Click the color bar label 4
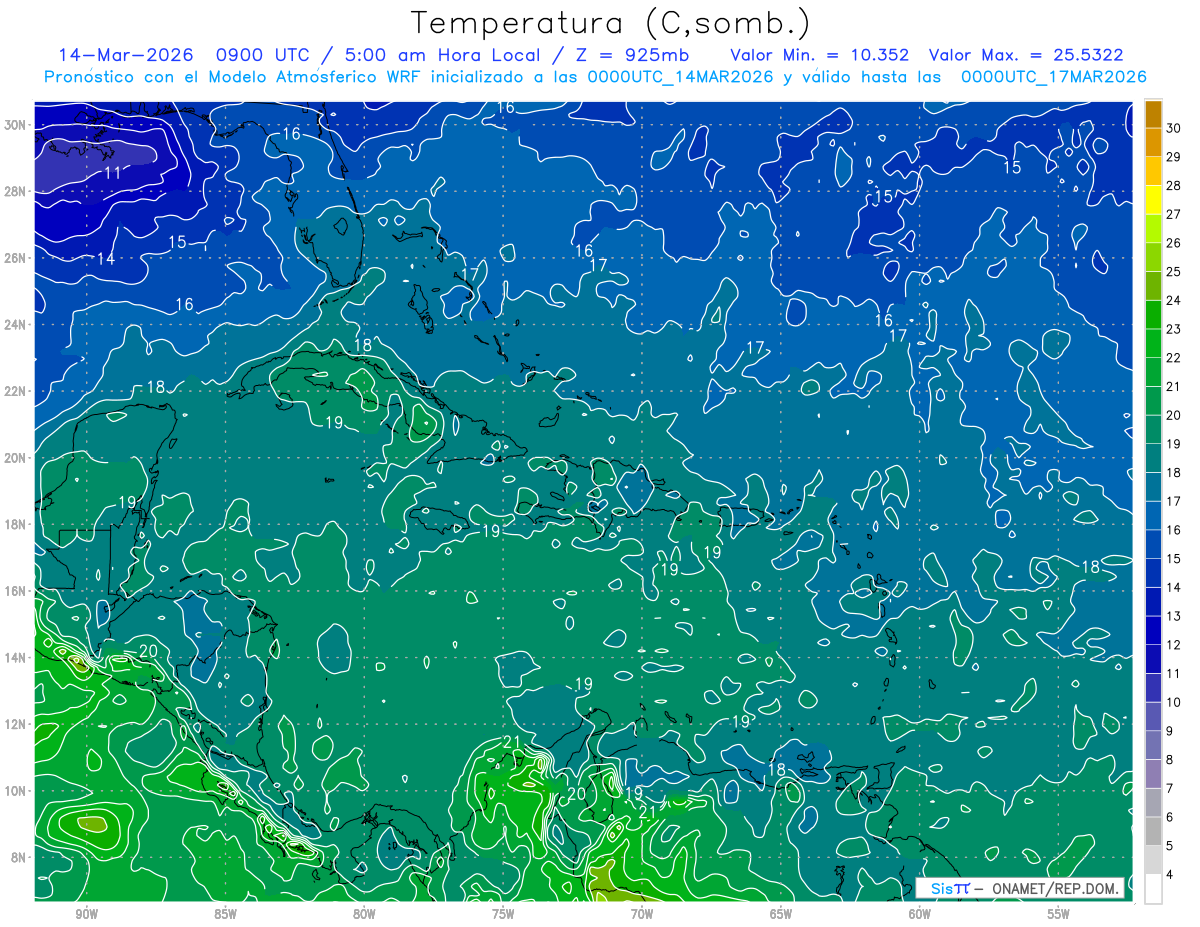 [1171, 875]
